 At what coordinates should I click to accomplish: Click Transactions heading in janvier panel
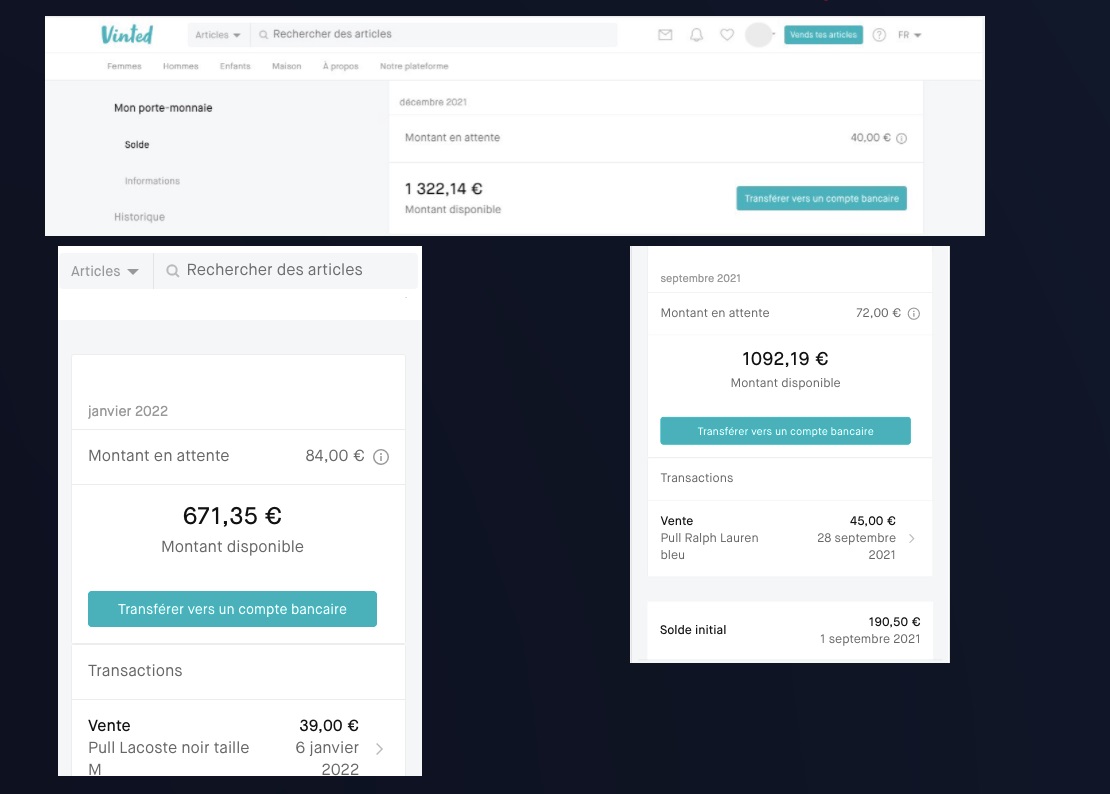135,670
